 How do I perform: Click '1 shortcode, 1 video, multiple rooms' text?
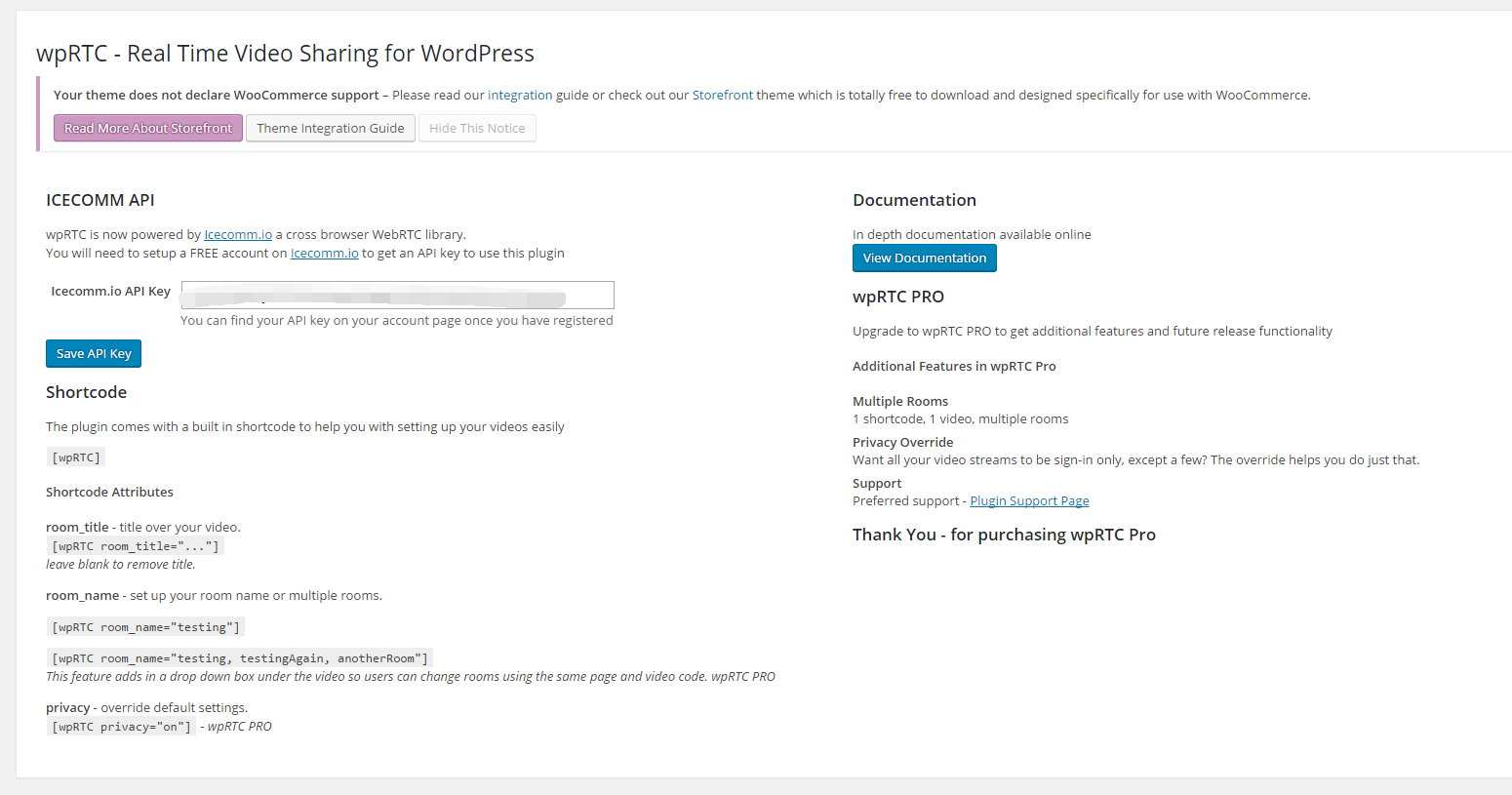[x=960, y=418]
